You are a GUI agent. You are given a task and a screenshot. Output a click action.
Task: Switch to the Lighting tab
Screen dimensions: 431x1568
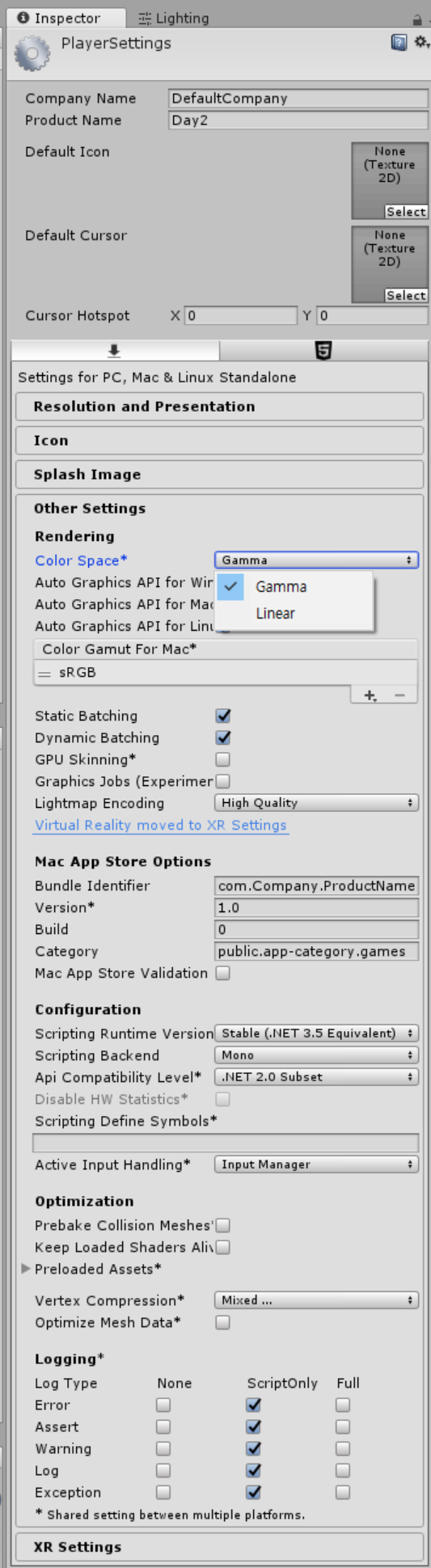tap(173, 19)
